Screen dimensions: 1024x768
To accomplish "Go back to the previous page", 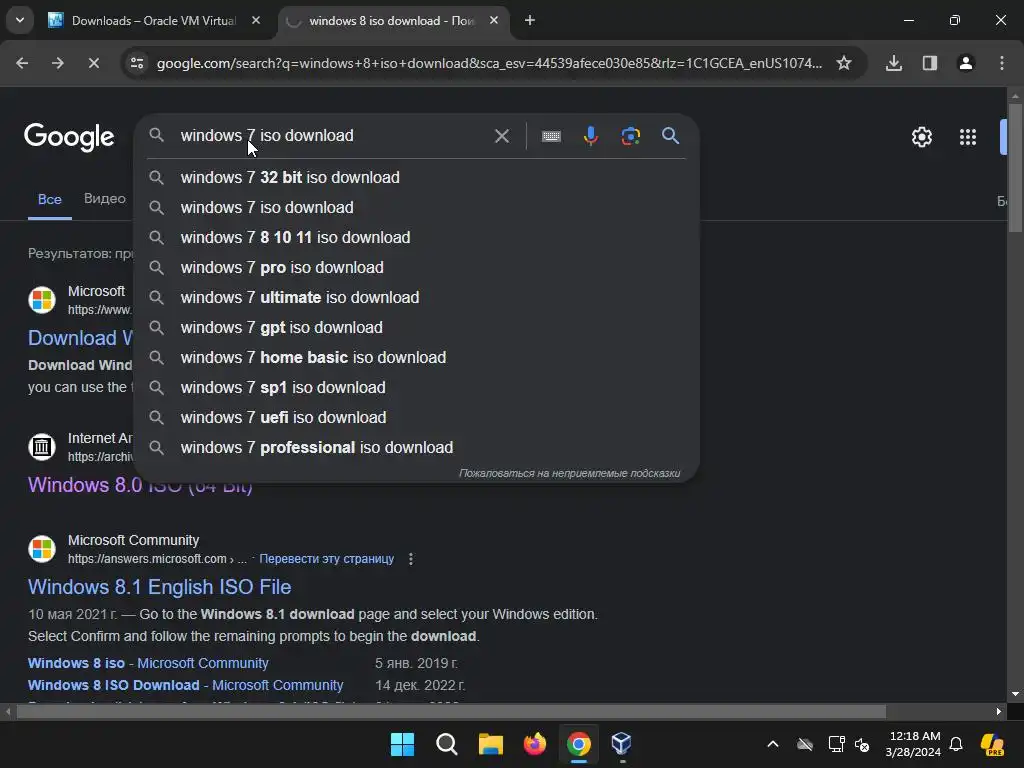I will tap(22, 63).
